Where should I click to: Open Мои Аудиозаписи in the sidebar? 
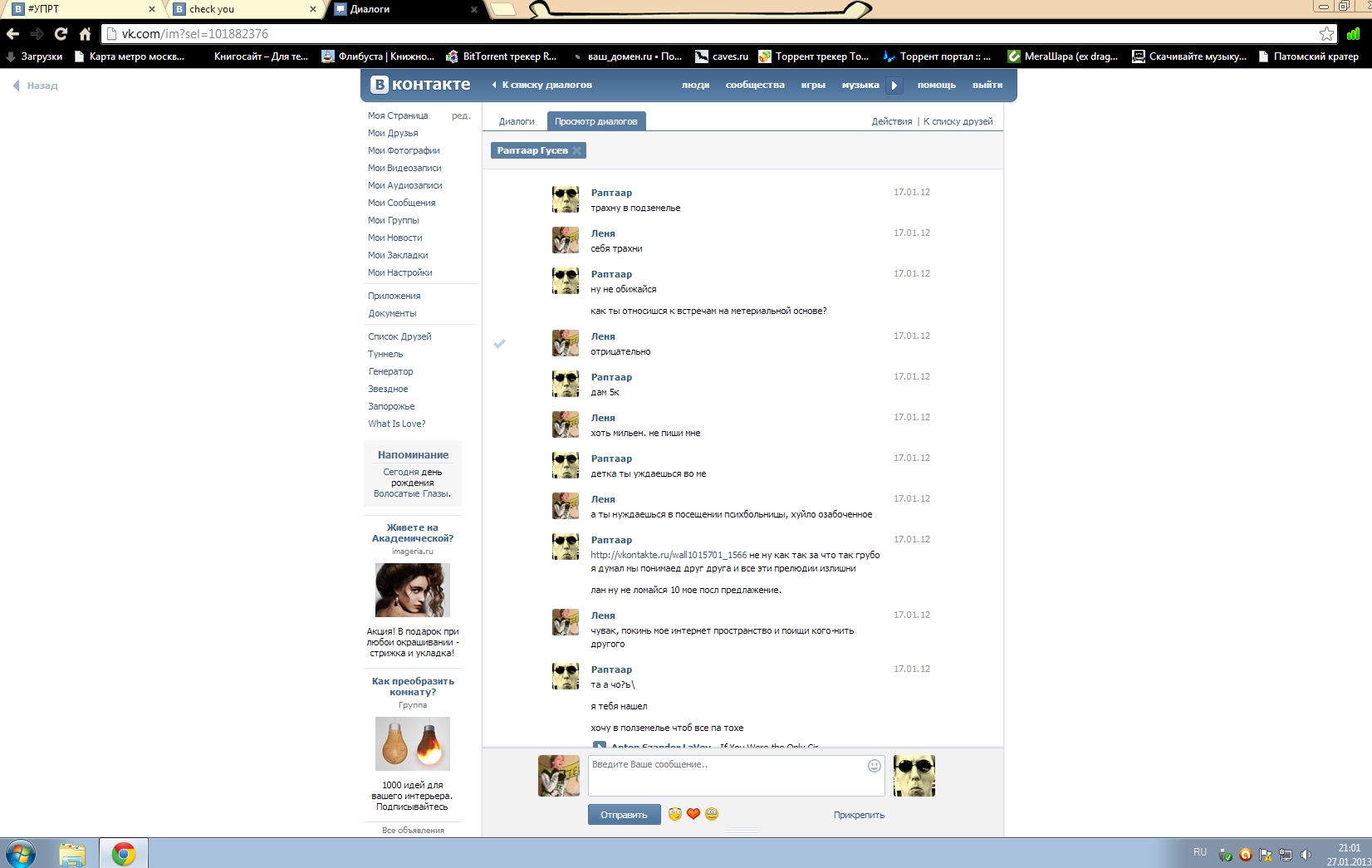pos(405,185)
